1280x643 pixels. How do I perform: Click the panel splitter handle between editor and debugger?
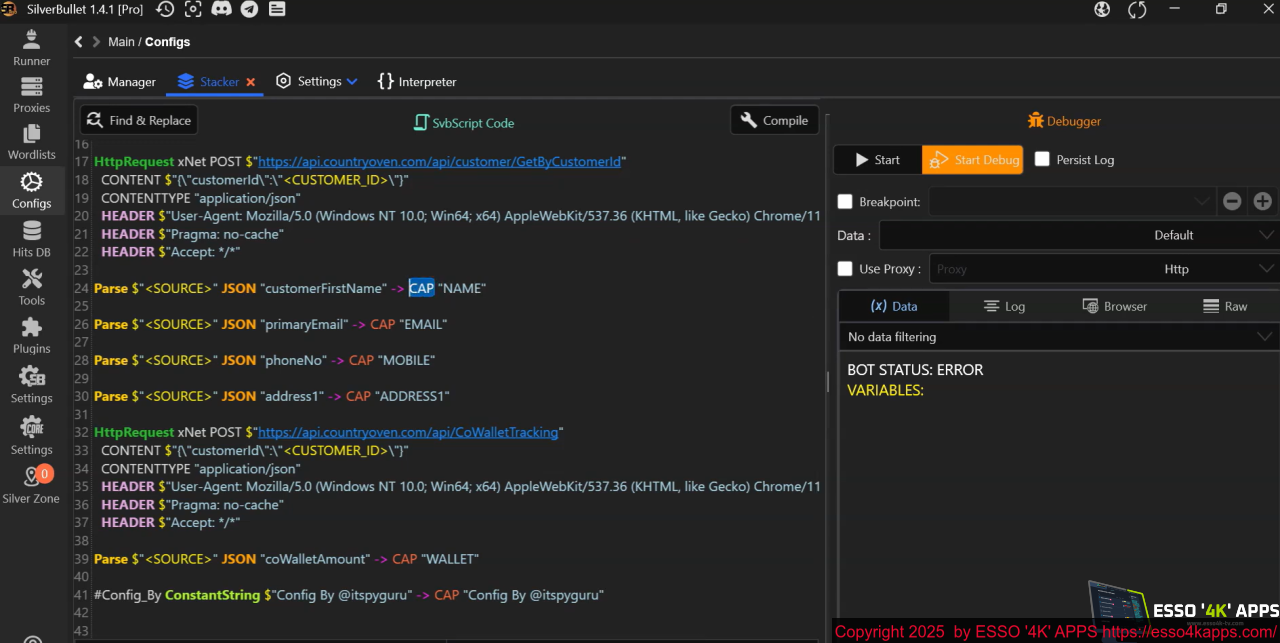827,381
